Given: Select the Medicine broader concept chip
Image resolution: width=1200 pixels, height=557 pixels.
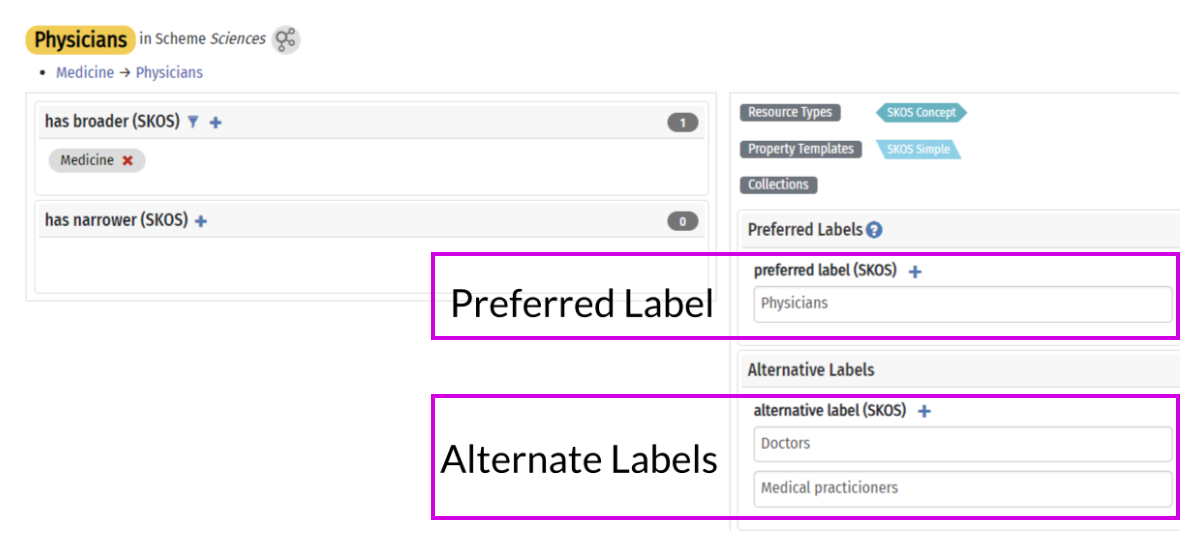Looking at the screenshot, I should coord(87,160).
